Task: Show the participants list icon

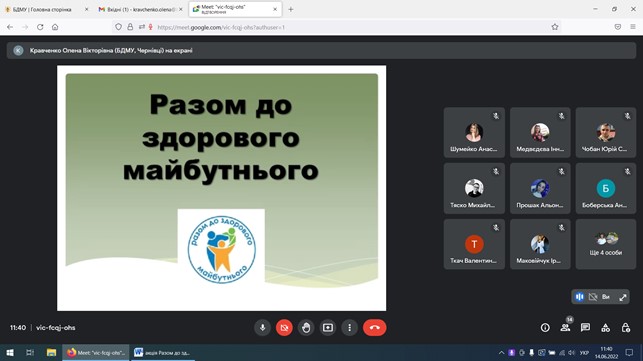Action: coord(565,327)
